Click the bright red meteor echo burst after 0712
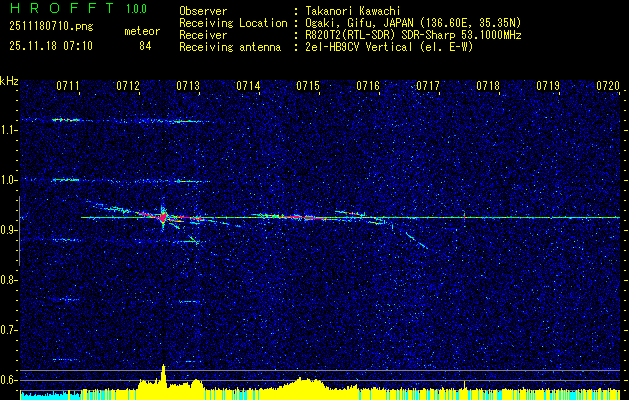 pyautogui.click(x=162, y=217)
